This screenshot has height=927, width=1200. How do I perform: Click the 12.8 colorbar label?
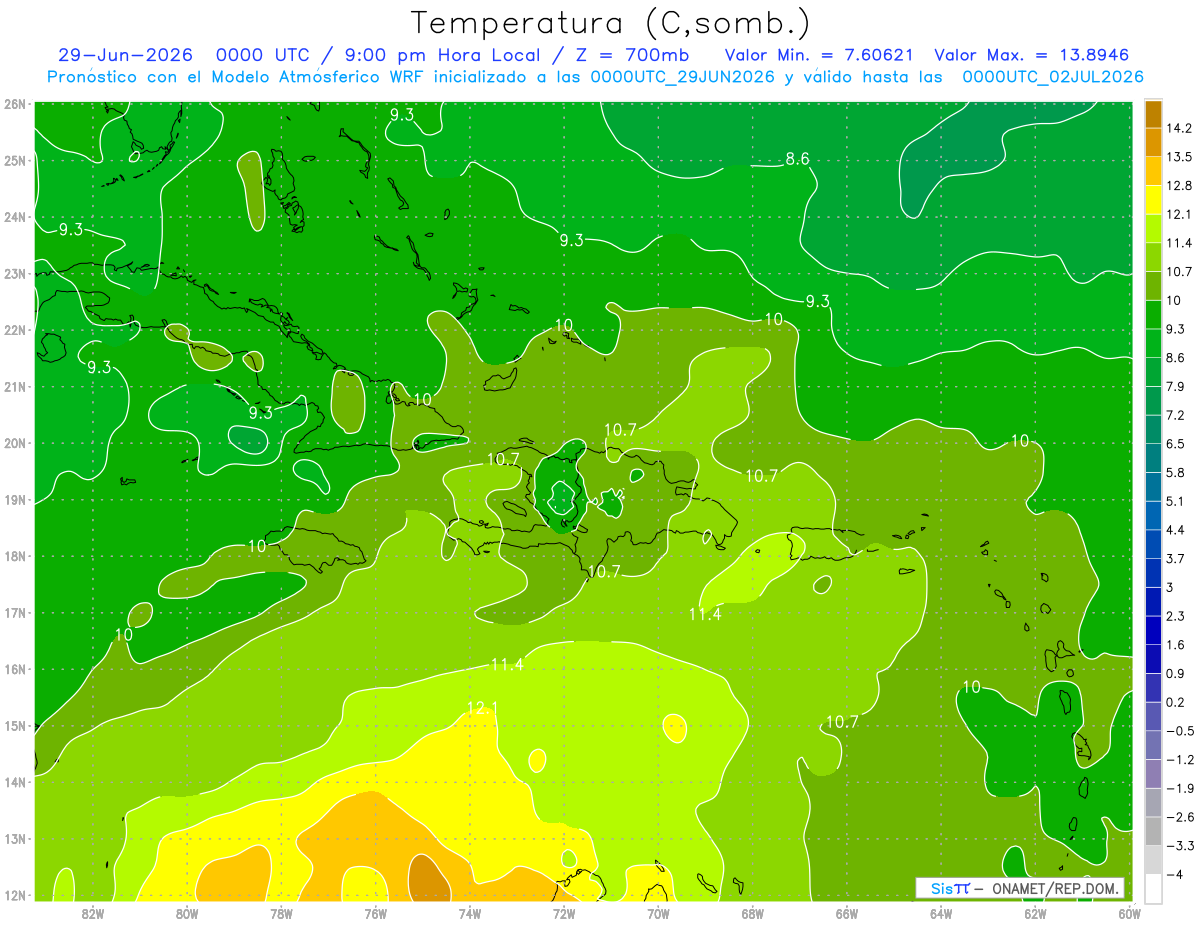click(1178, 186)
